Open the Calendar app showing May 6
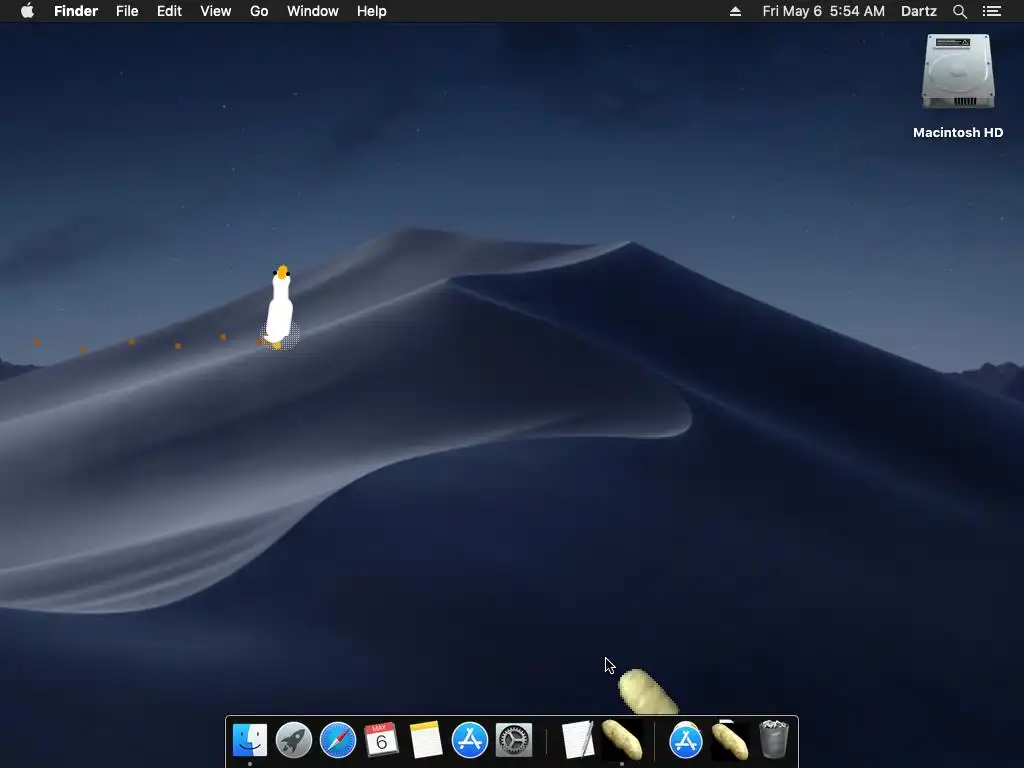This screenshot has height=768, width=1024. [x=381, y=740]
